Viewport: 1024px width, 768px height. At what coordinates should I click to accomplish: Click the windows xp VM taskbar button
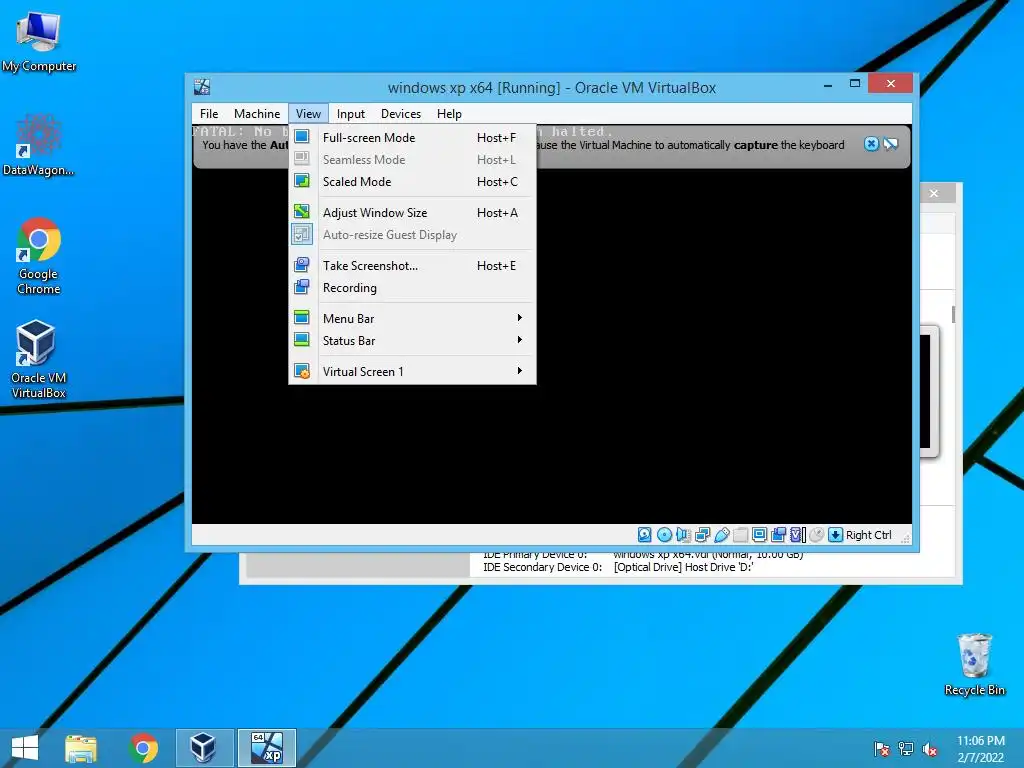coord(266,748)
